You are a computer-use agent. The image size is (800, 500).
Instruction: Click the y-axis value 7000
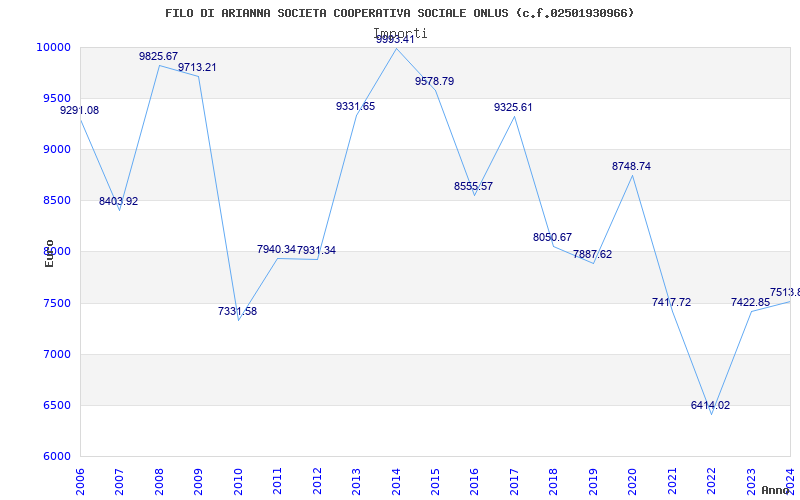point(56,355)
